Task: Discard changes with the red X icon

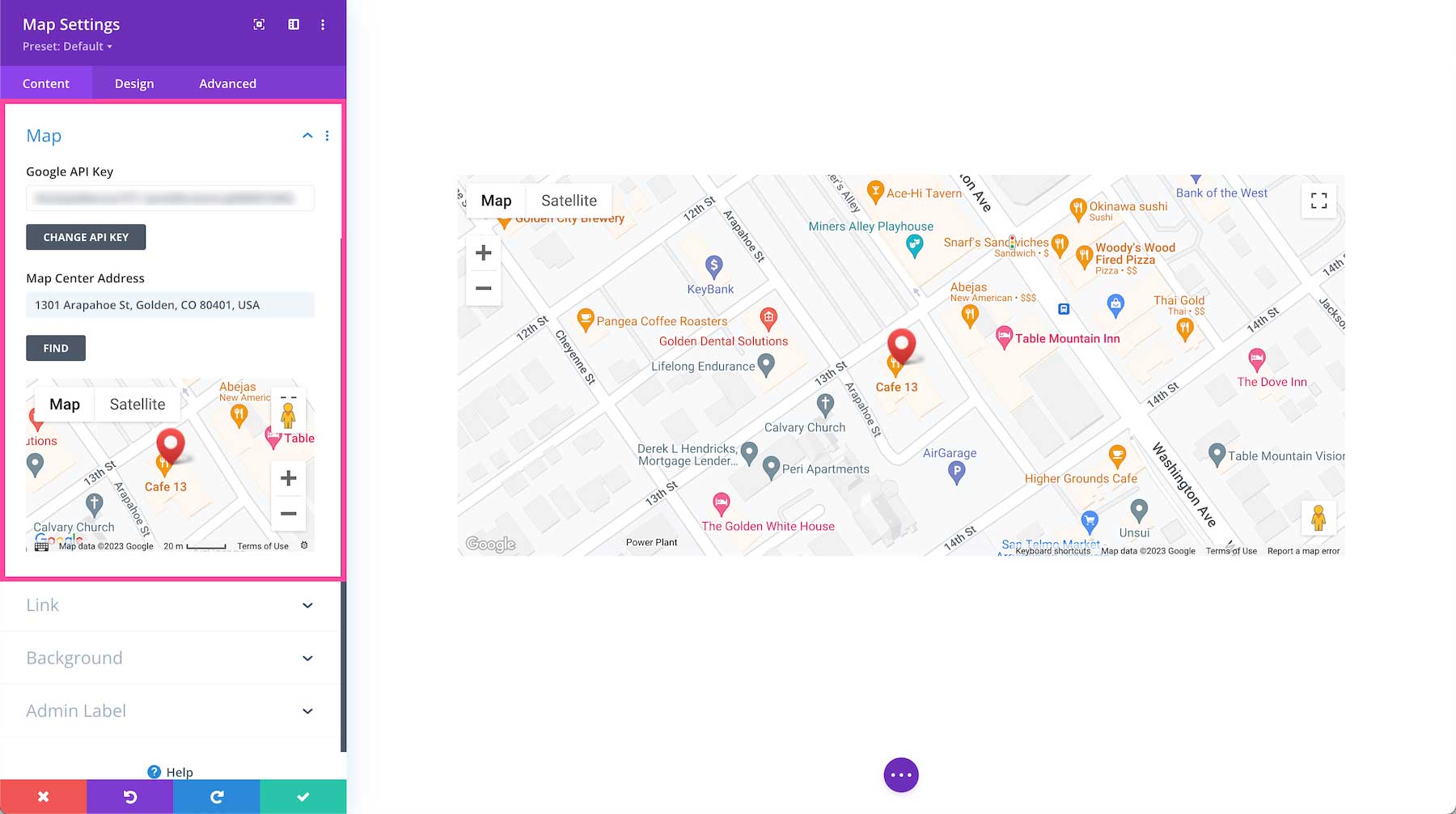Action: point(42,796)
